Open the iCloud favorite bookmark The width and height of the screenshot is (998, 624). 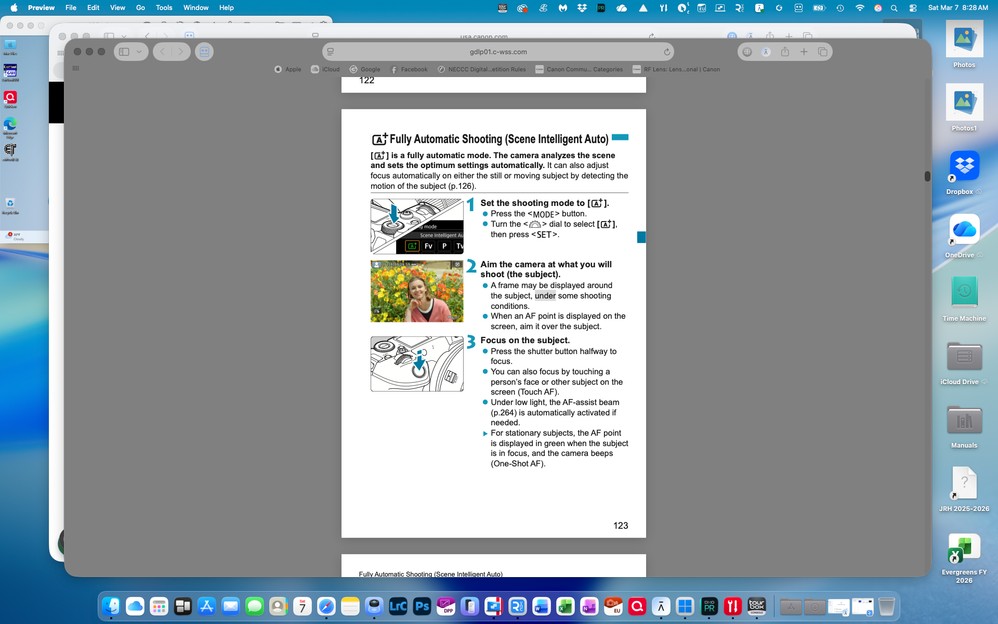tap(325, 69)
